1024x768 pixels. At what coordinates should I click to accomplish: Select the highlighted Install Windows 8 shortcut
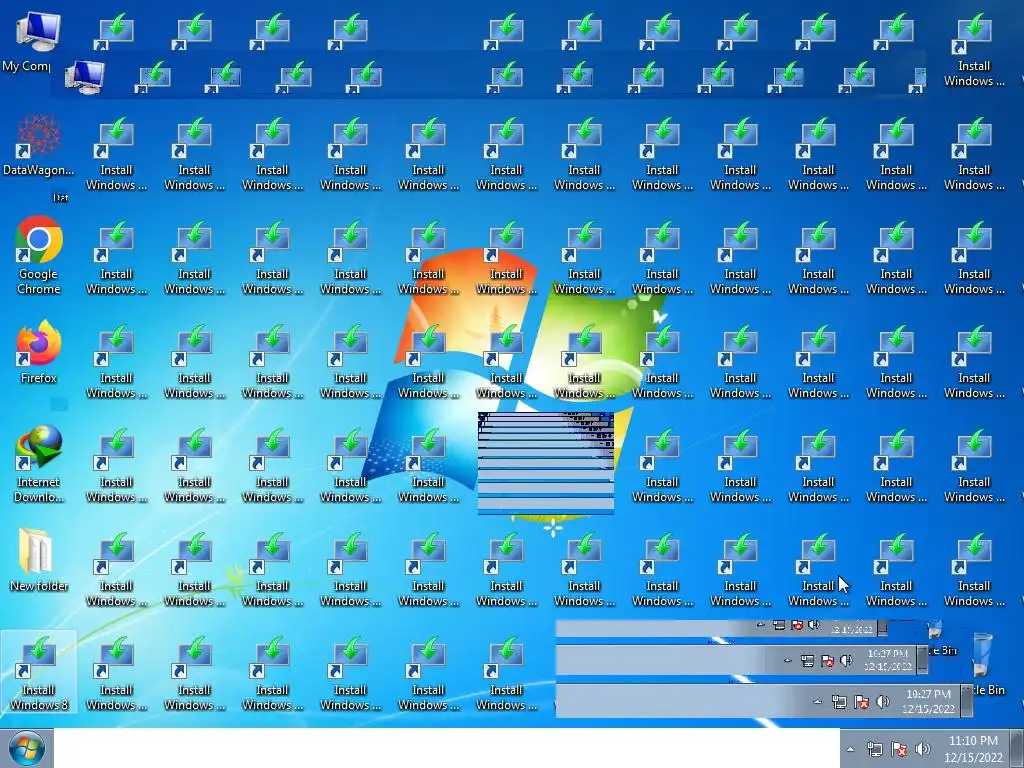click(x=39, y=673)
